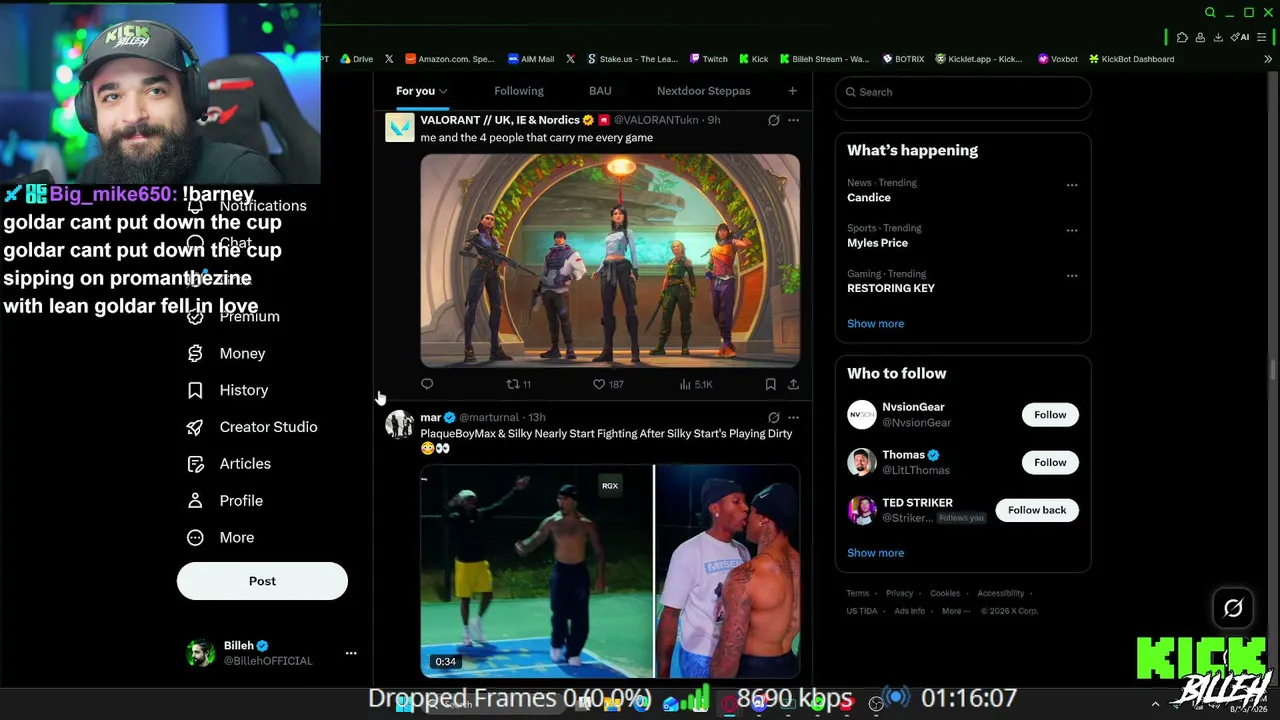Viewport: 1280px width, 720px height.
Task: Open the Windows Start button
Action: tap(404, 703)
